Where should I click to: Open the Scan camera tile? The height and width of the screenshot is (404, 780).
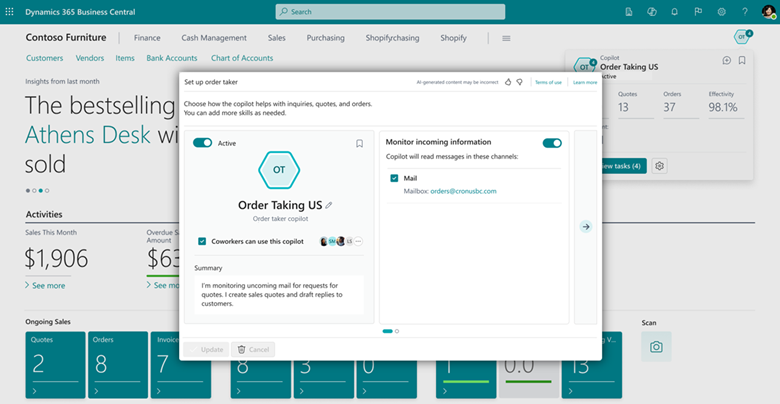[x=656, y=347]
